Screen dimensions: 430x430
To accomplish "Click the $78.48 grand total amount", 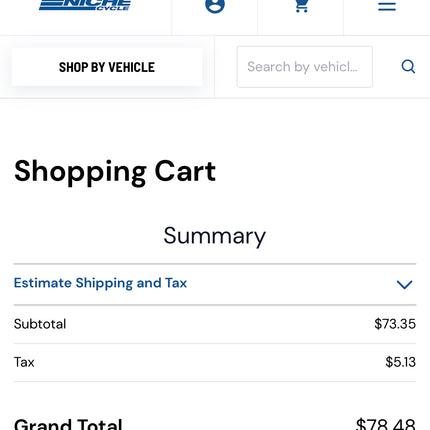I will (x=386, y=424).
